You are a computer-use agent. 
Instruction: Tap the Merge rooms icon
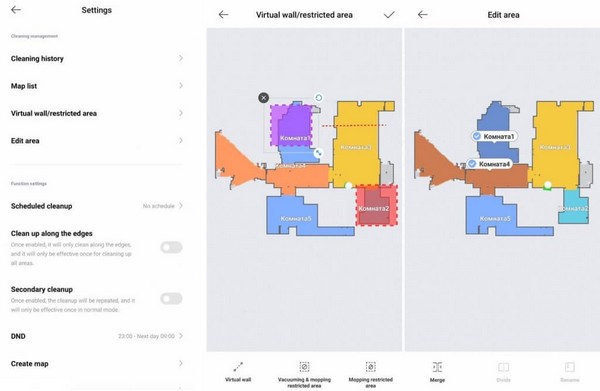(437, 367)
